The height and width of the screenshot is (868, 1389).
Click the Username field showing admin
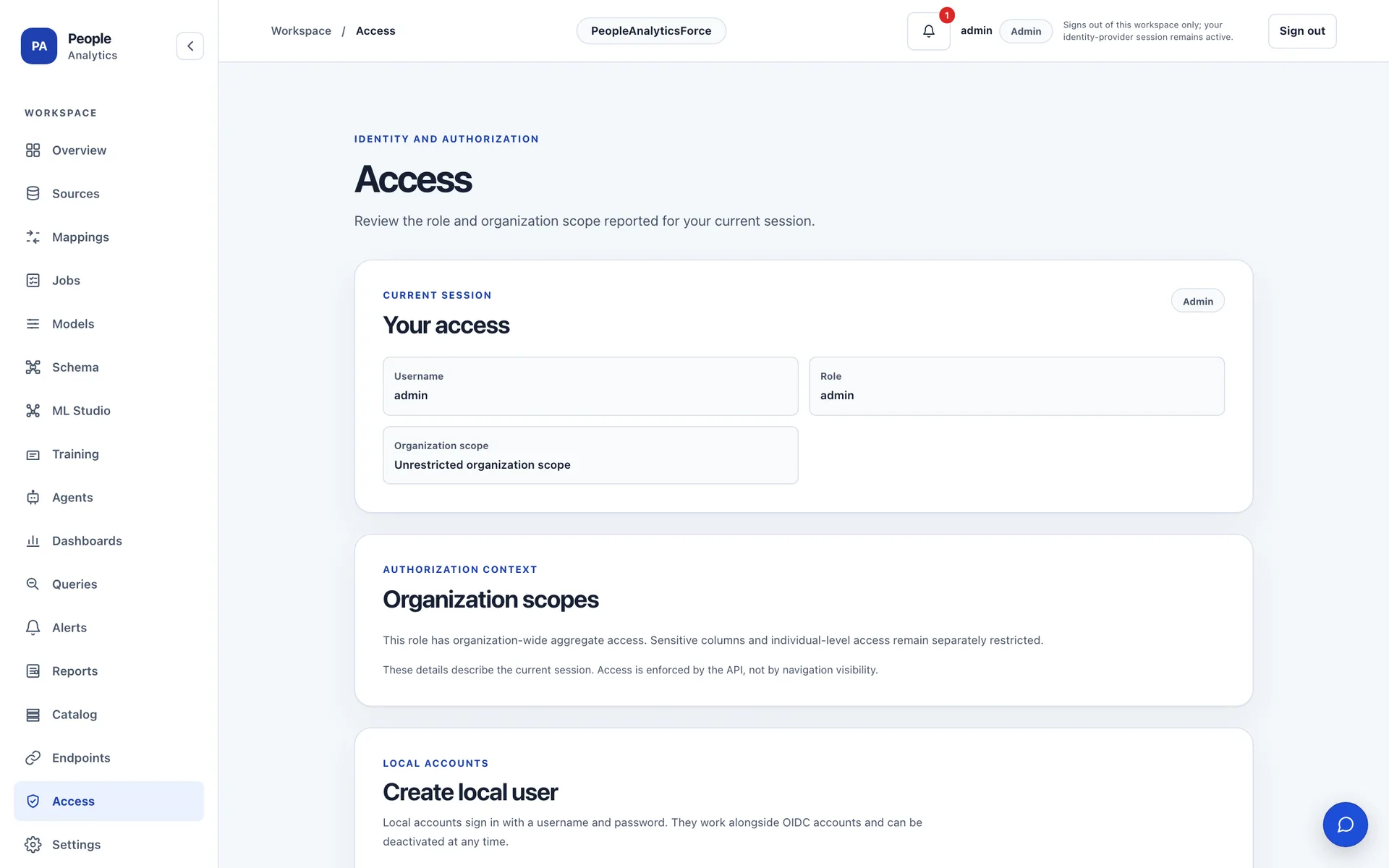(590, 386)
